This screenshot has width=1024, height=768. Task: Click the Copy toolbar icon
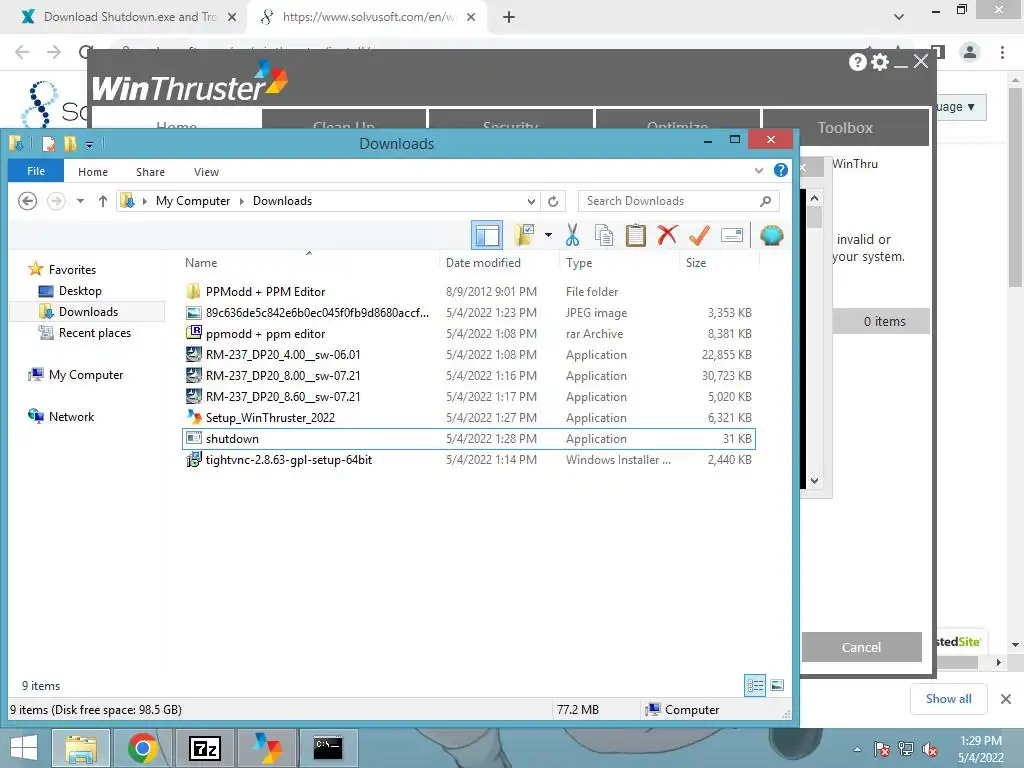click(604, 235)
